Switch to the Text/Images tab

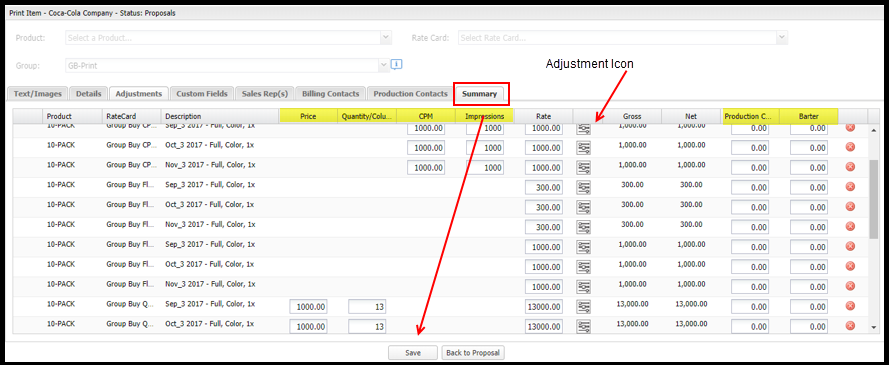(37, 94)
